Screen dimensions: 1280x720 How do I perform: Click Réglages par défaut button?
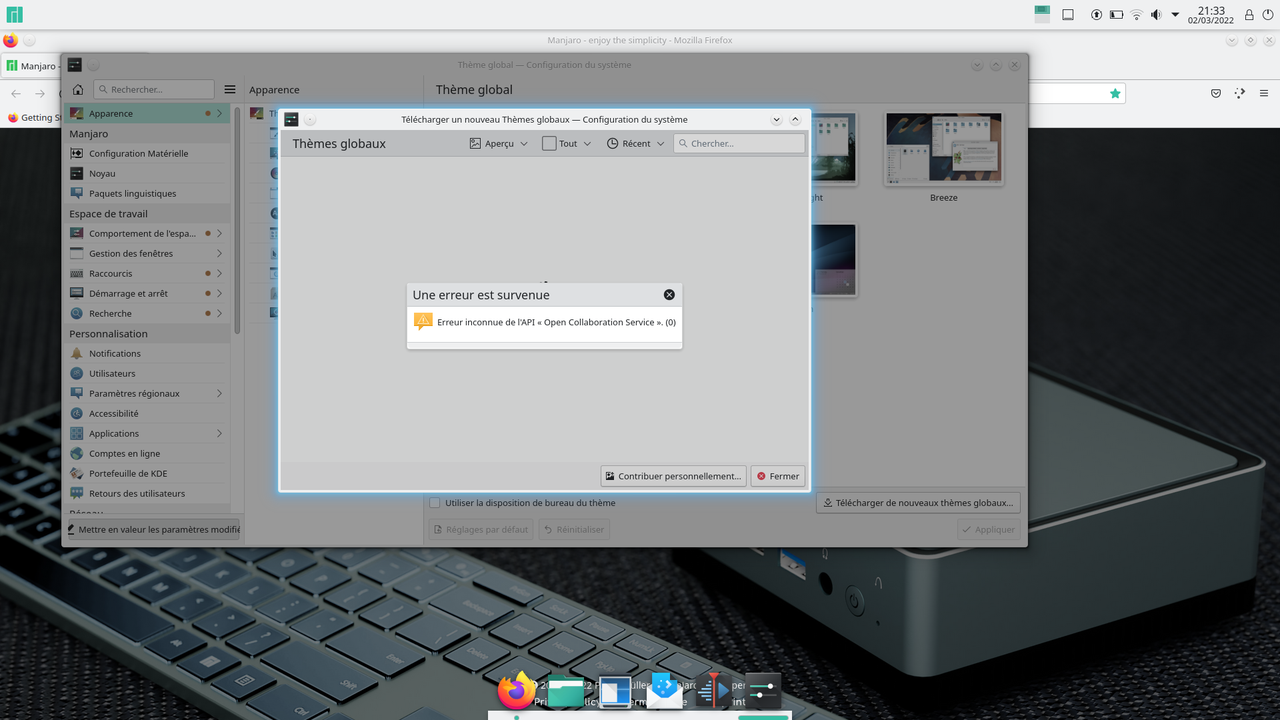point(480,529)
